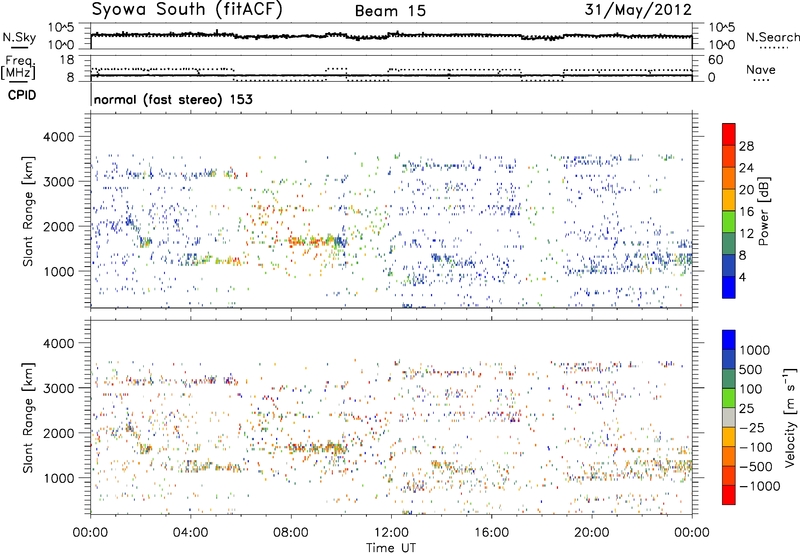Click 'Slant Range [km]' label of power panel
This screenshot has width=800, height=554.
click(28, 212)
